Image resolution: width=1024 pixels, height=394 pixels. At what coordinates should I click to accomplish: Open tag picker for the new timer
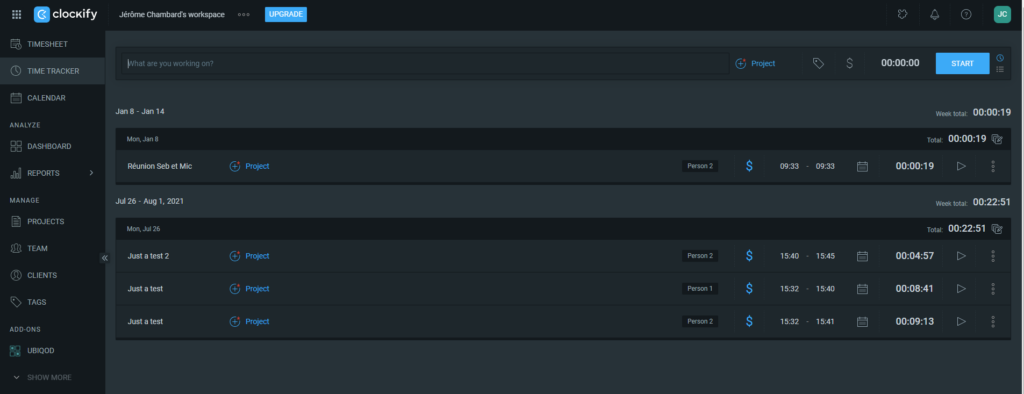(818, 63)
